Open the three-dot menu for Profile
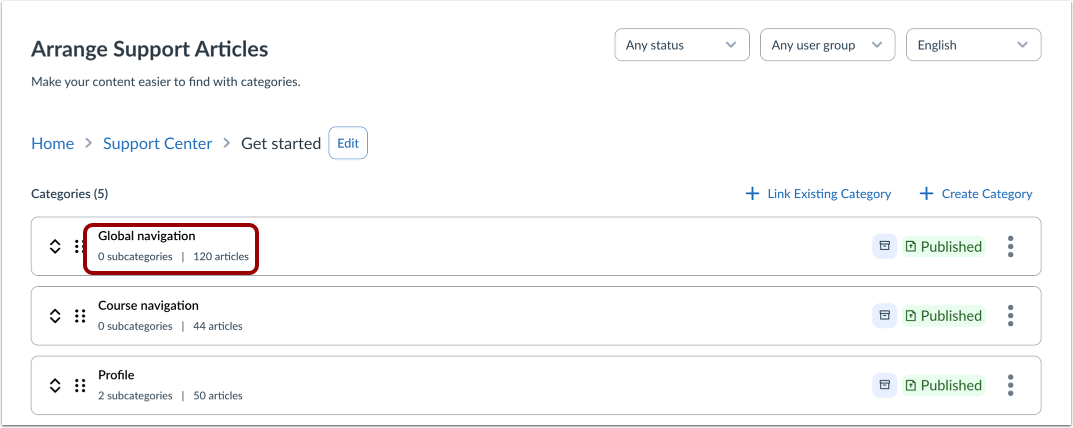The image size is (1073, 428). 1011,384
